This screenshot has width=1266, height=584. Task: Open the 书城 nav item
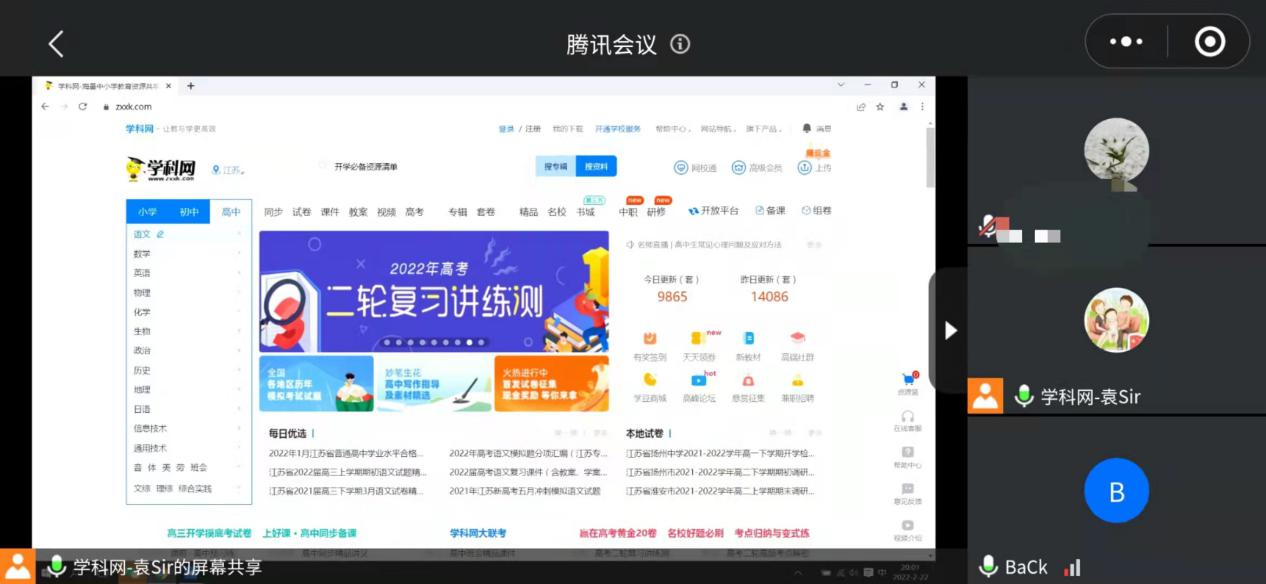pyautogui.click(x=585, y=212)
